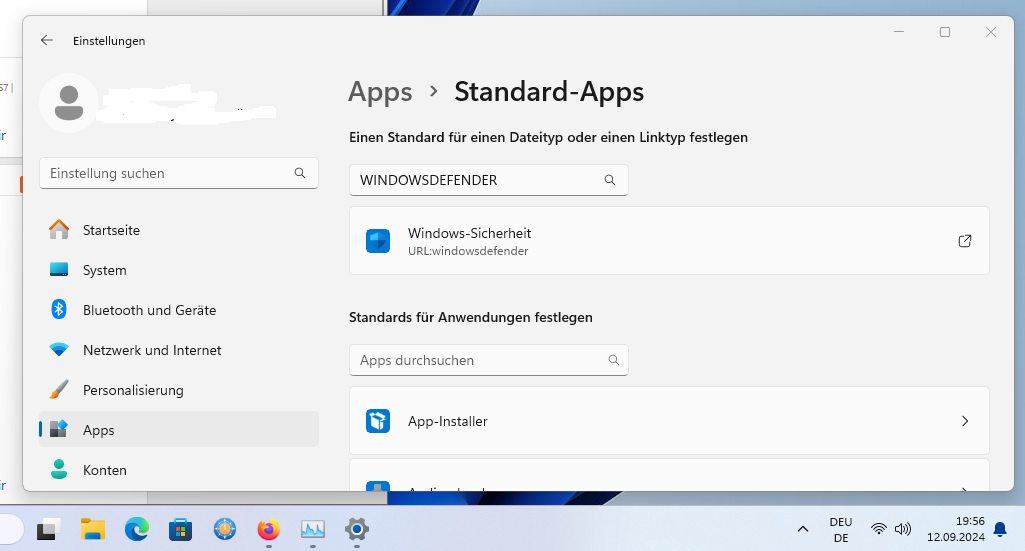
Task: Click the round compass app in taskbar
Action: coord(225,529)
